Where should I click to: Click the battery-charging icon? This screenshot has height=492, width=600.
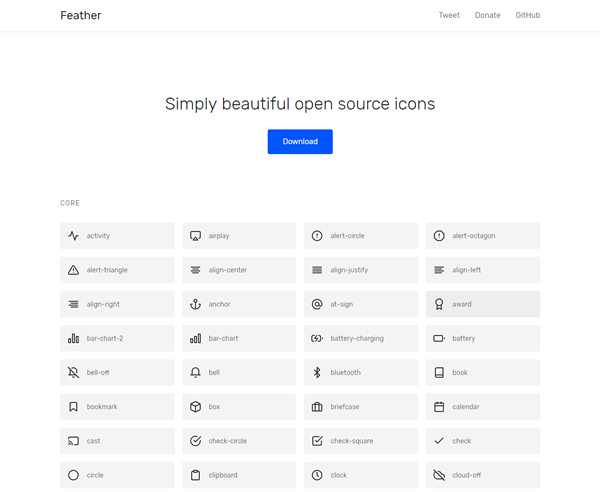(x=317, y=338)
